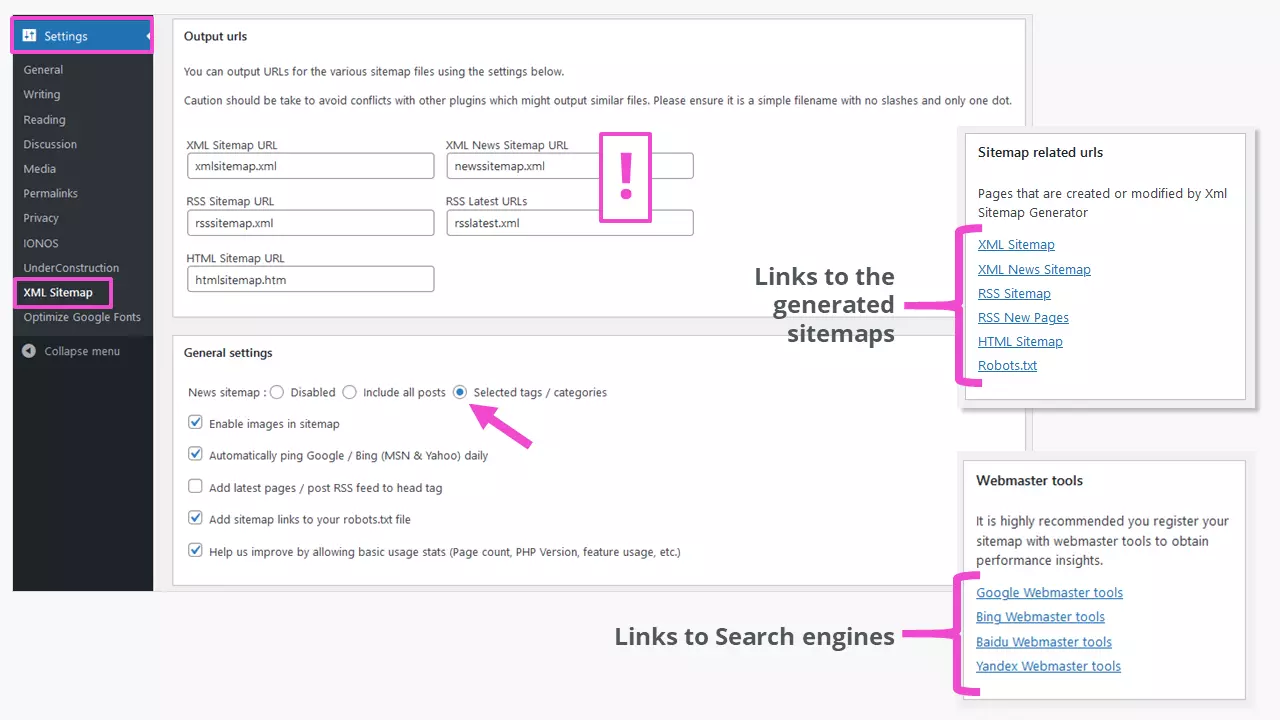The image size is (1280, 720).
Task: Open the Writing settings page
Action: pos(42,94)
